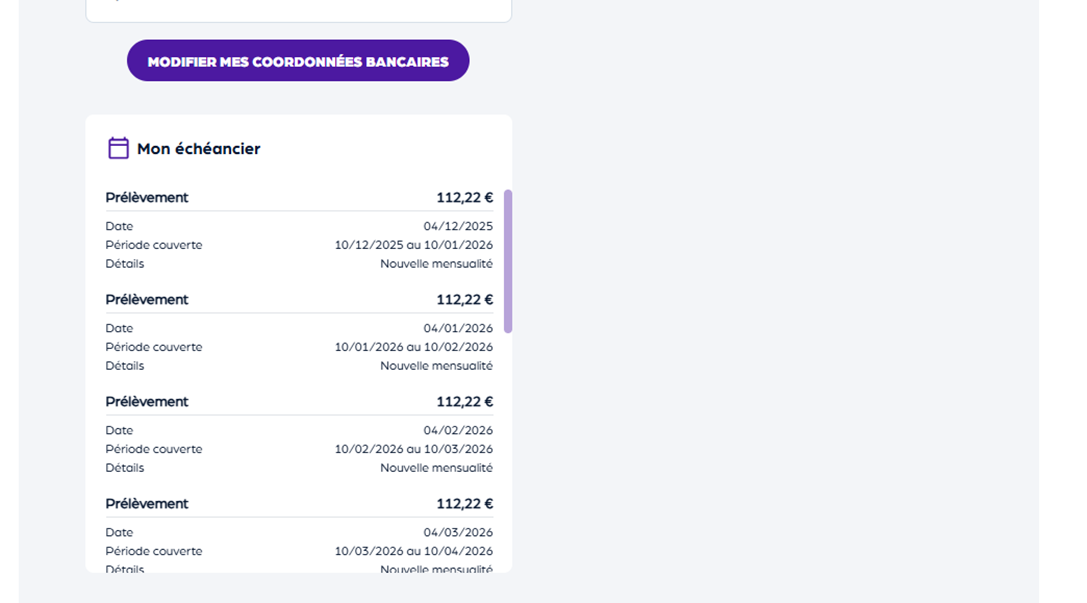Click the date 04/12/2025
Screen dimensions: 1087x603
pyautogui.click(x=458, y=227)
